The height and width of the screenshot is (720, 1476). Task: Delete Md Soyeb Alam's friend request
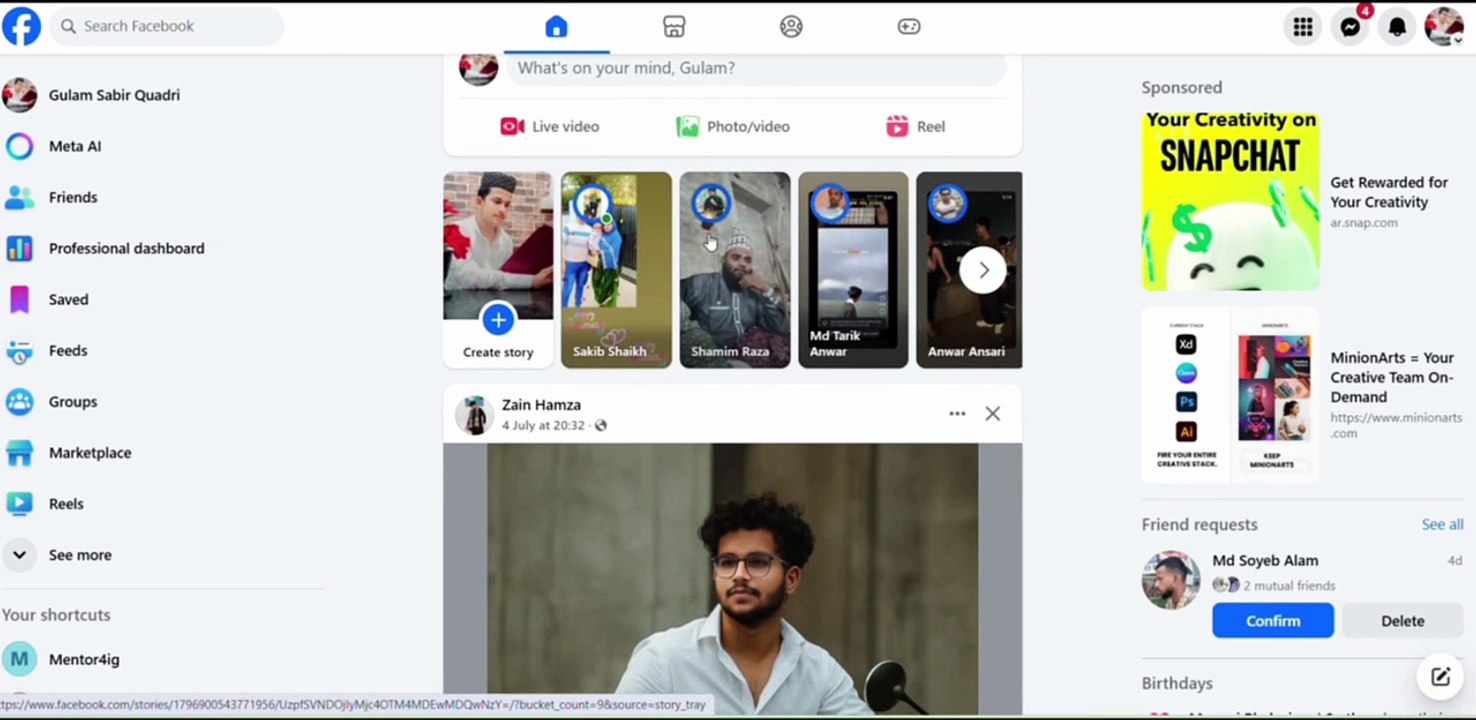pos(1402,621)
